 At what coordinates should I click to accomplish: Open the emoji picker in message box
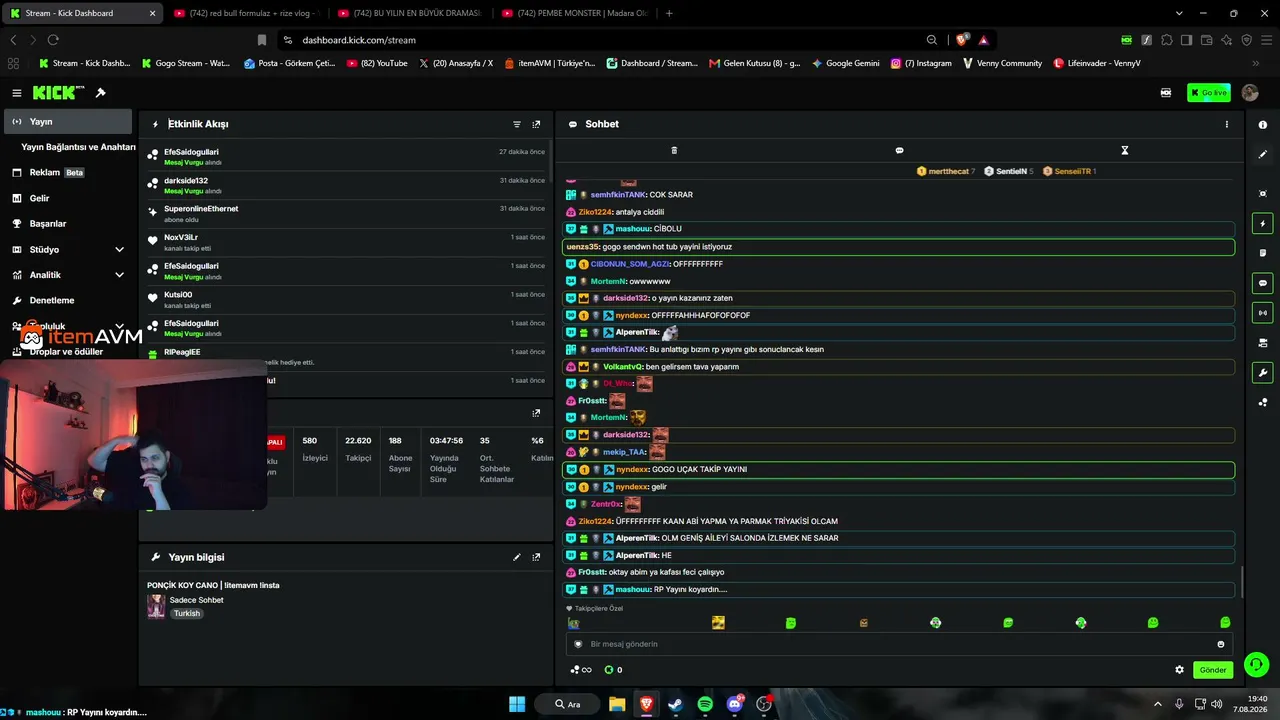tap(1220, 644)
